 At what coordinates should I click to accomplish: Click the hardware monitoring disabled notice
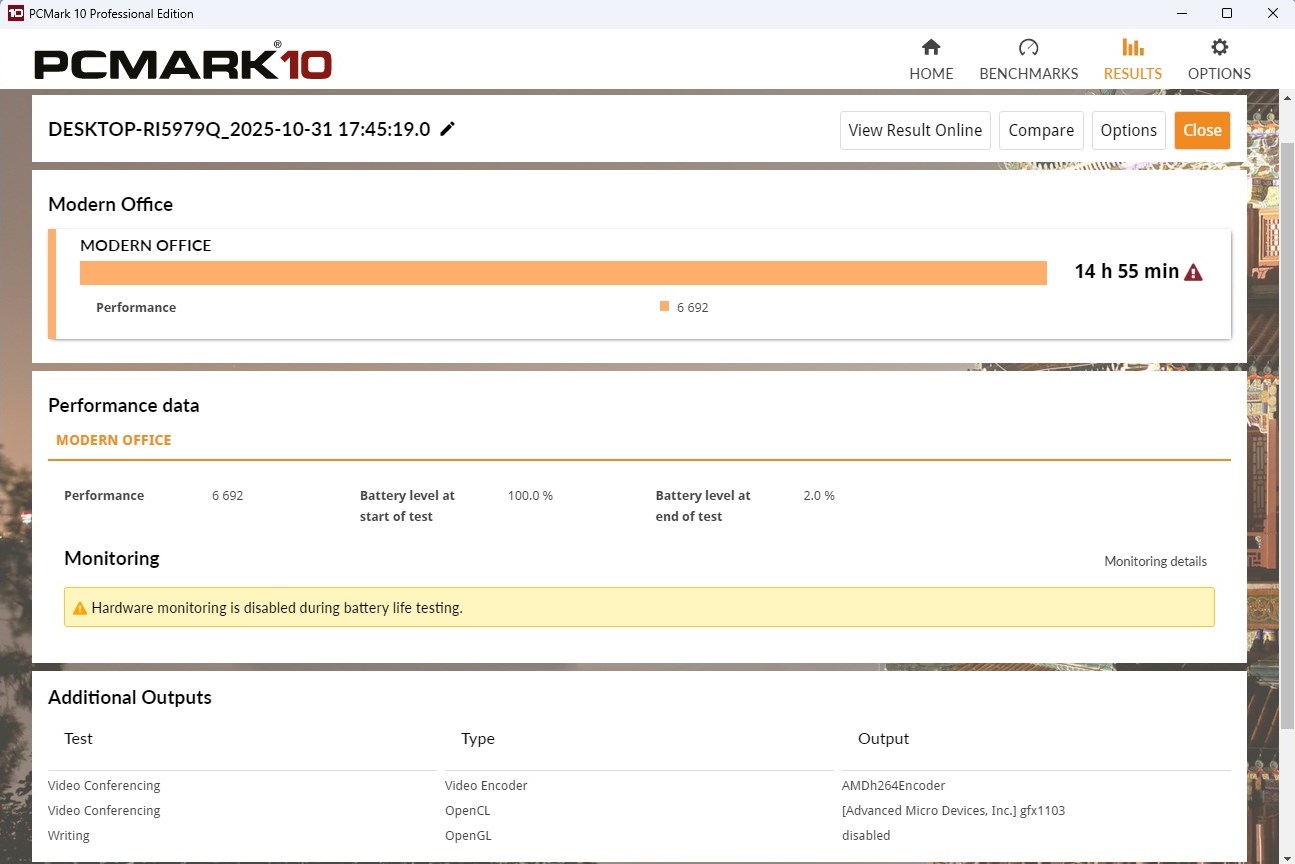(639, 607)
